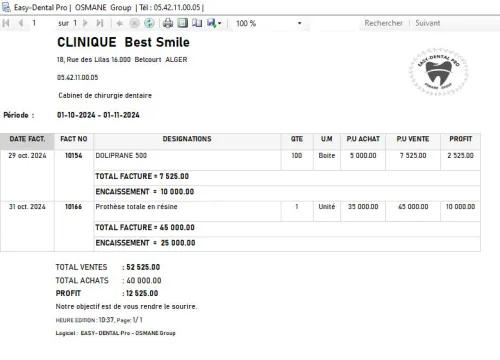500x360 pixels.
Task: Click the U.M column header
Action: point(327,141)
